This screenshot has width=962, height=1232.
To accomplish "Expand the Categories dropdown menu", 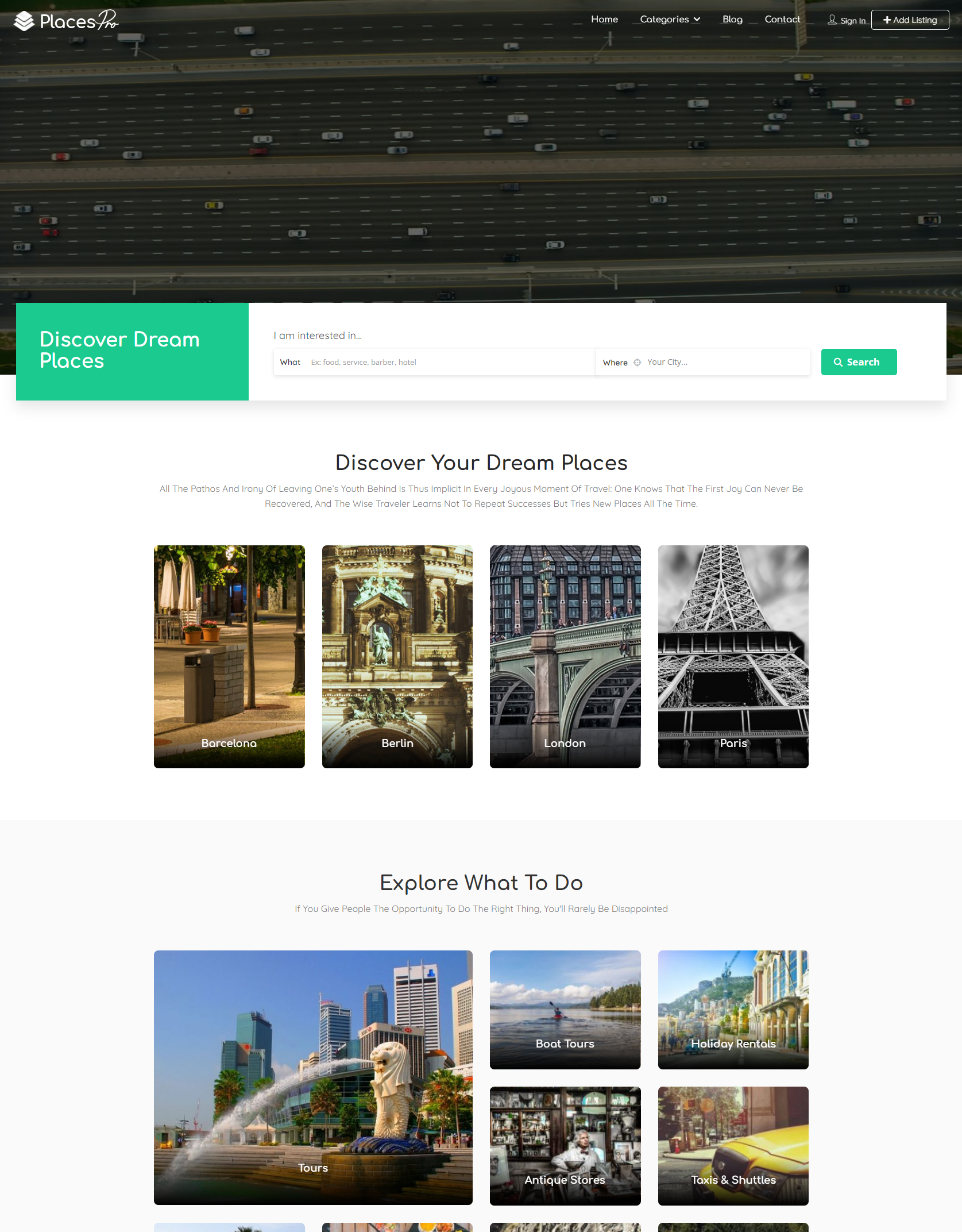I will click(x=670, y=20).
